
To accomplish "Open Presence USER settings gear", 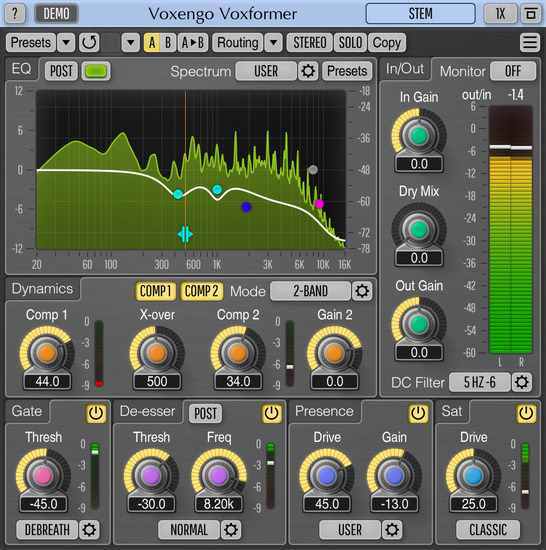I will [x=392, y=529].
